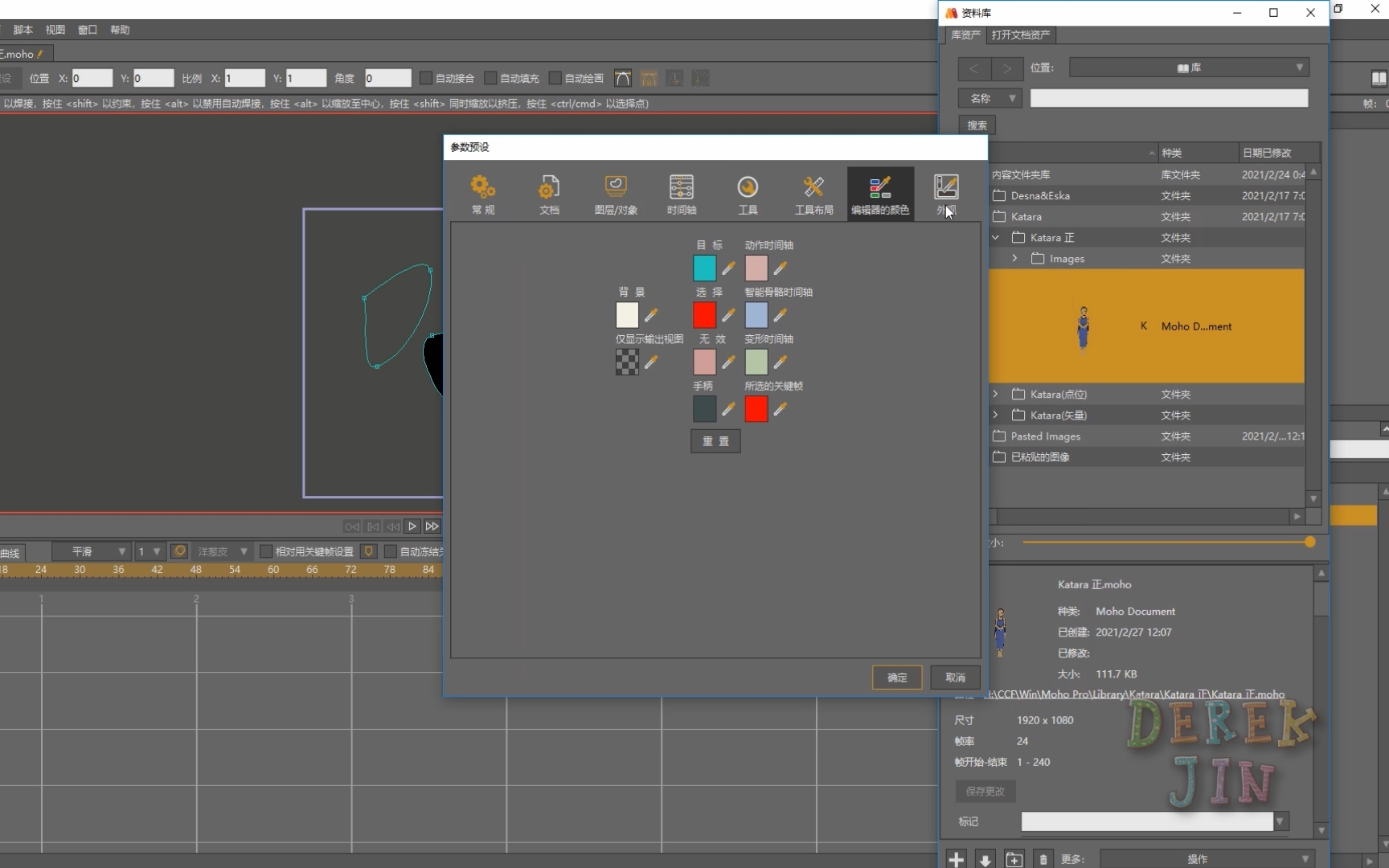
Task: Enable the 自动接合 checkbox
Action: (426, 78)
